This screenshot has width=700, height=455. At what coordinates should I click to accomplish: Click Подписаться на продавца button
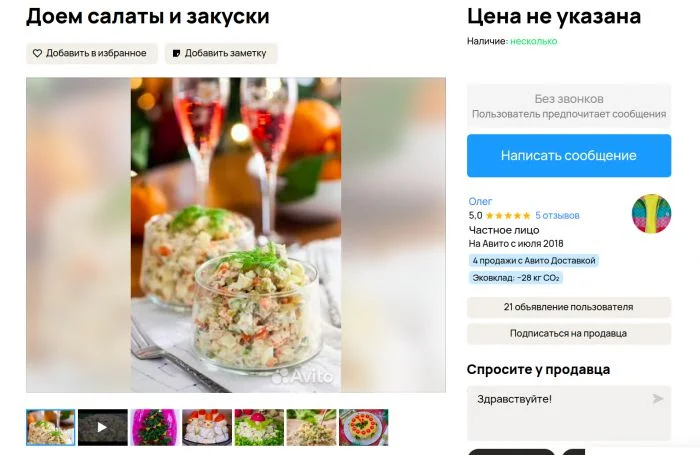[x=569, y=334]
